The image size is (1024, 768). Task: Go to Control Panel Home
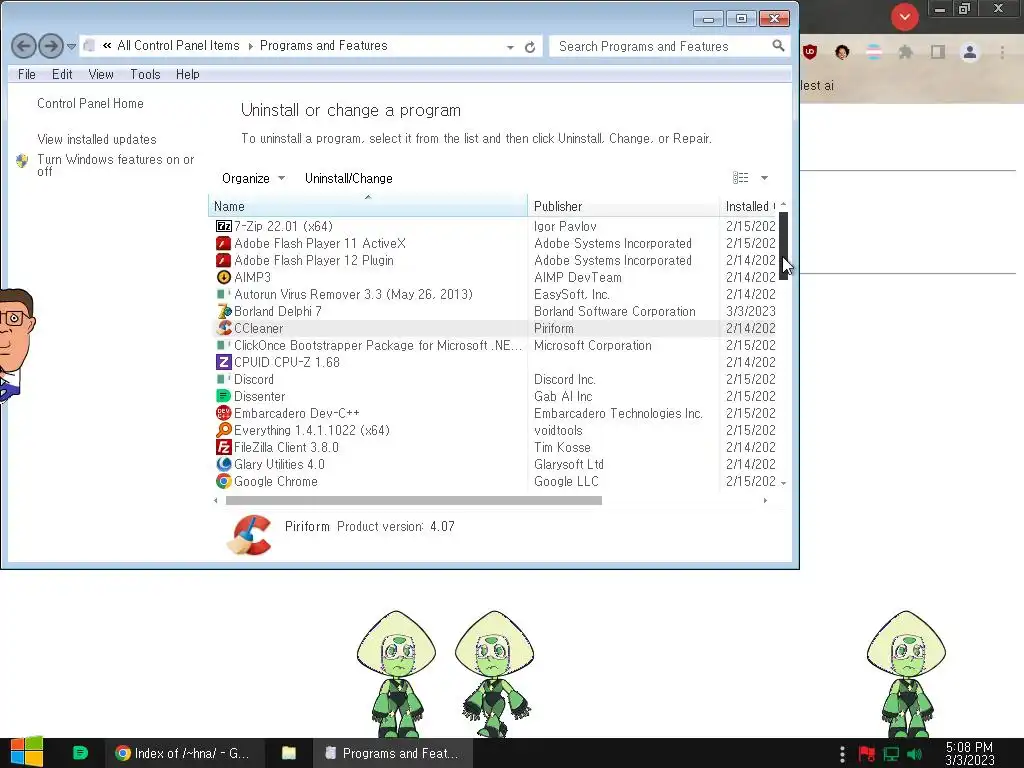coord(90,103)
